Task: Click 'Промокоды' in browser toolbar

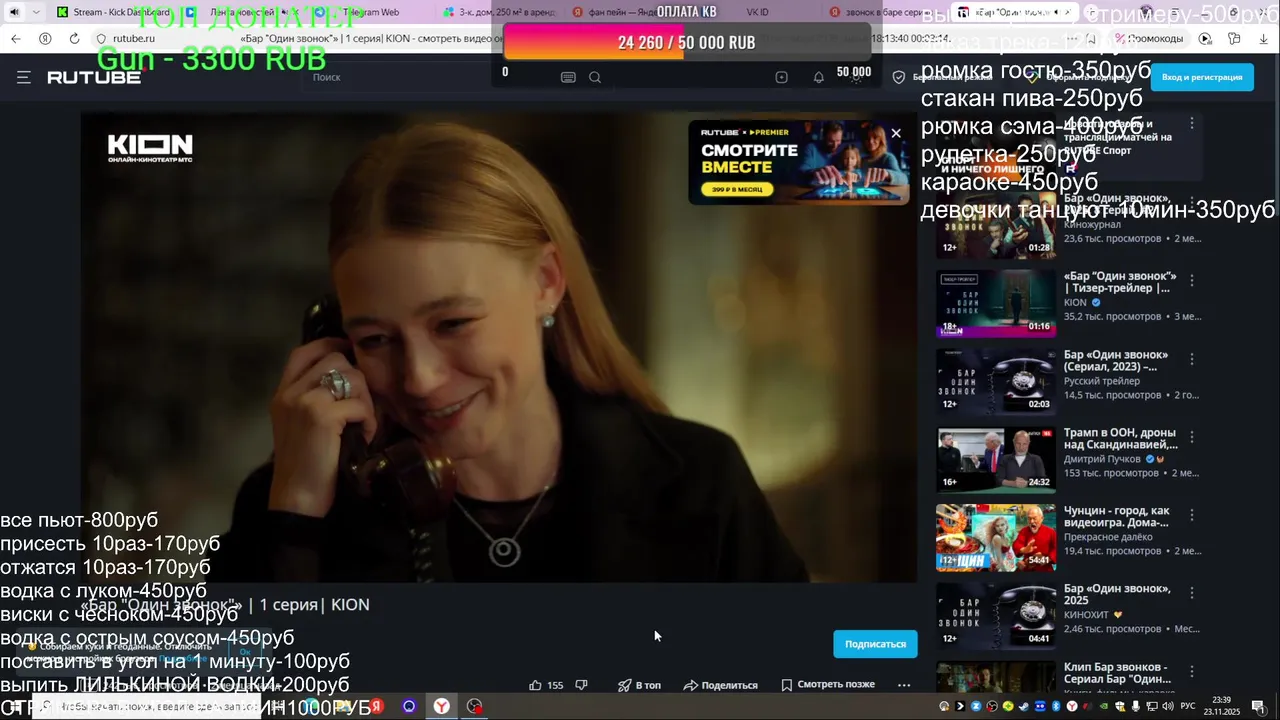Action: [x=1150, y=38]
